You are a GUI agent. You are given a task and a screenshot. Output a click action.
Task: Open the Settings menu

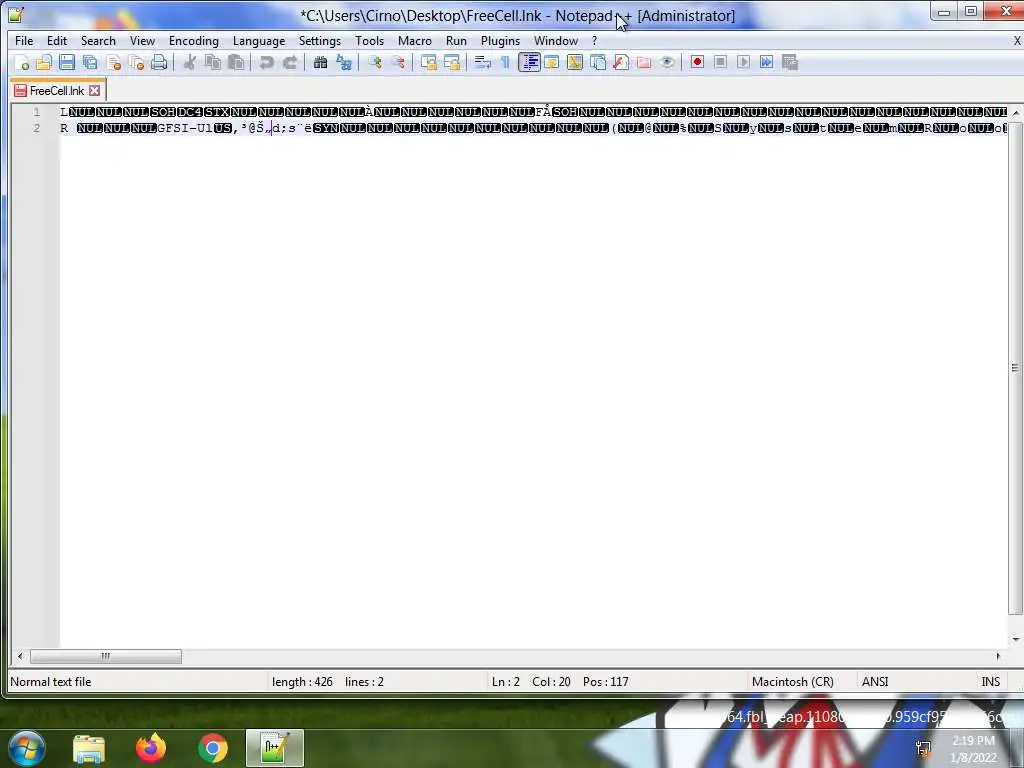click(319, 40)
